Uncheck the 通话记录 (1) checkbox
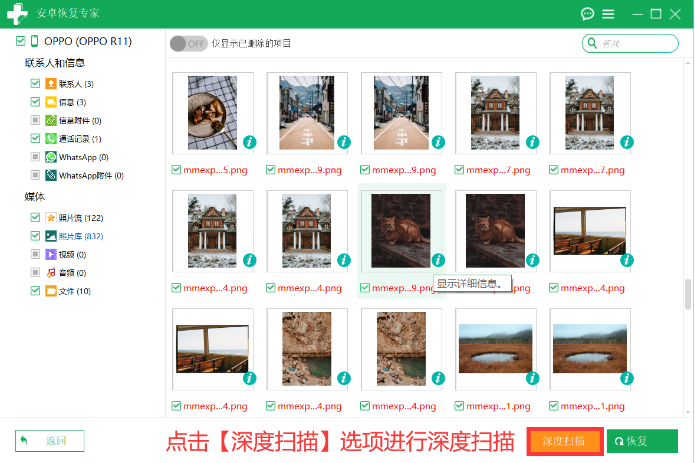This screenshot has width=695, height=463. [35, 138]
